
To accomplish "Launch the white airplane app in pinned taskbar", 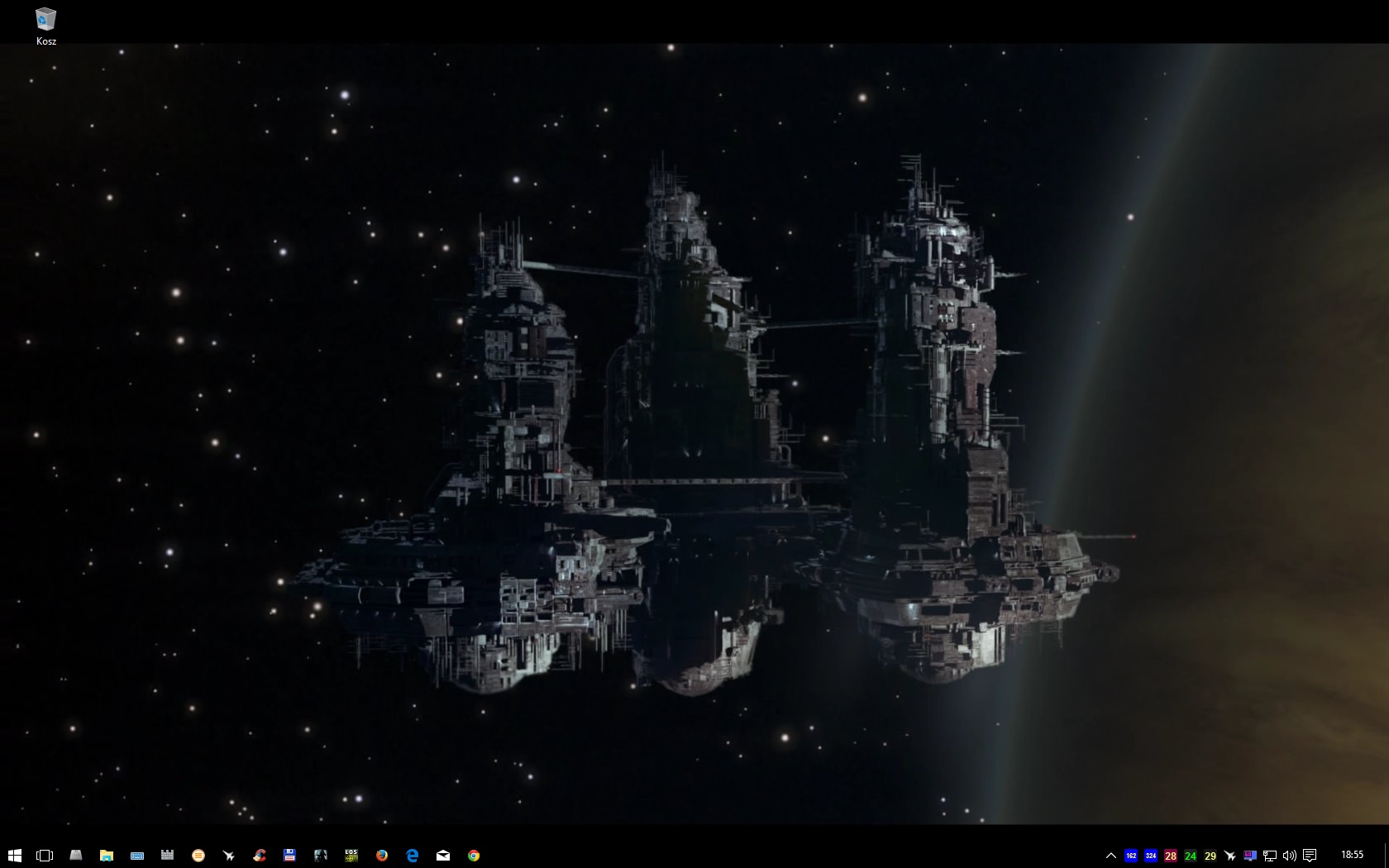I will [228, 856].
